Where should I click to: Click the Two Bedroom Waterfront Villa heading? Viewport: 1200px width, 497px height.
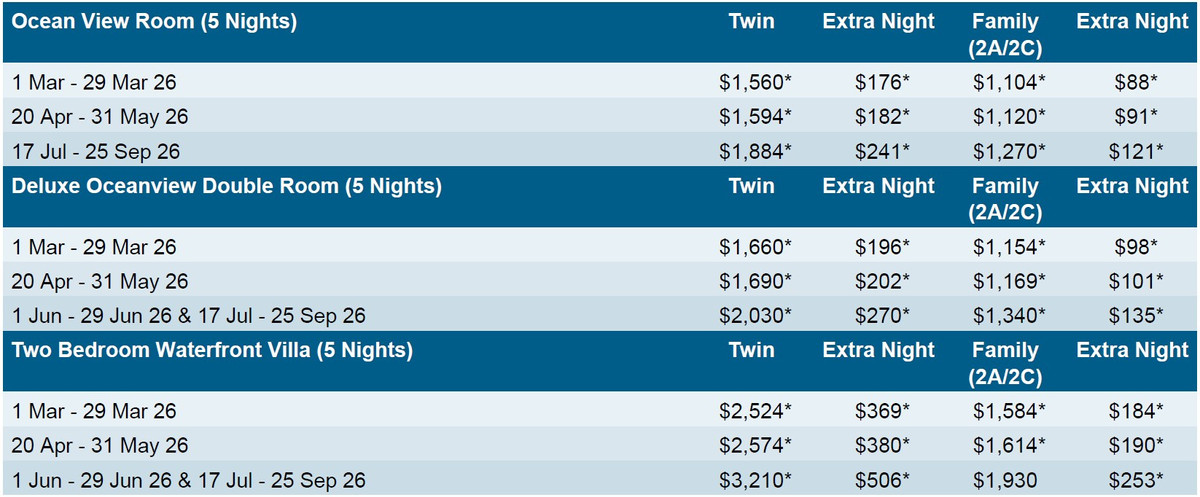pyautogui.click(x=212, y=351)
